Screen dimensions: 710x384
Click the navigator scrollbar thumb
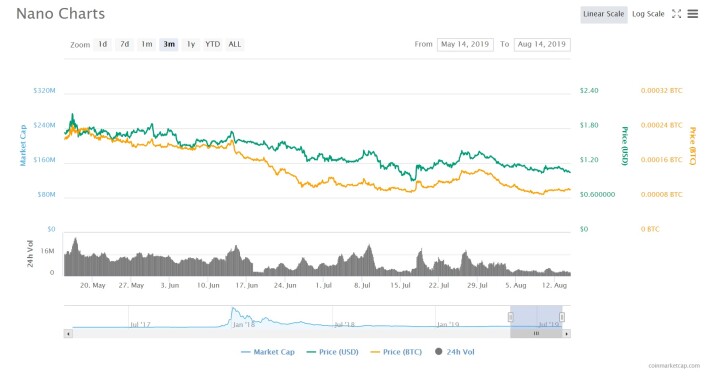pos(536,334)
